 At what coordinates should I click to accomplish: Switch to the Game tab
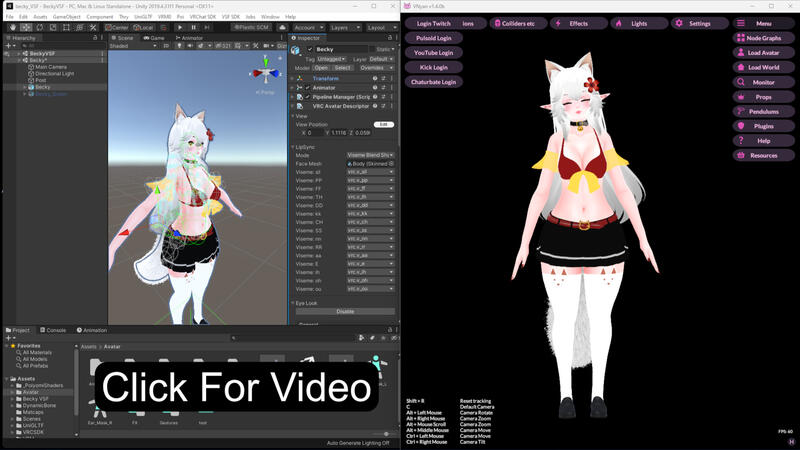(154, 38)
